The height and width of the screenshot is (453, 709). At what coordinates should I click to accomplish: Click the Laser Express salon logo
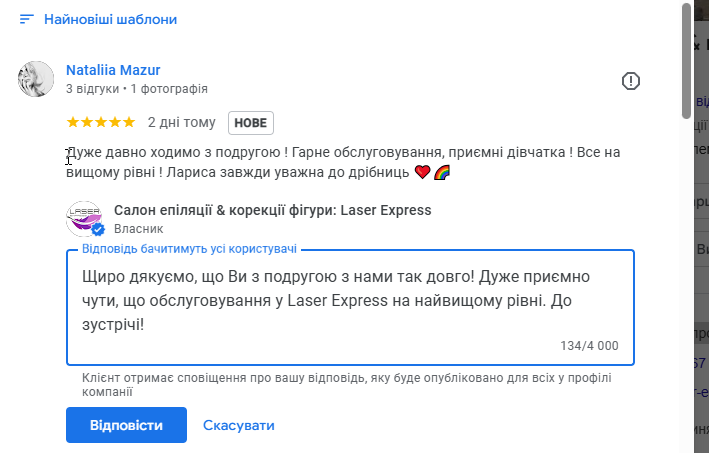84,219
